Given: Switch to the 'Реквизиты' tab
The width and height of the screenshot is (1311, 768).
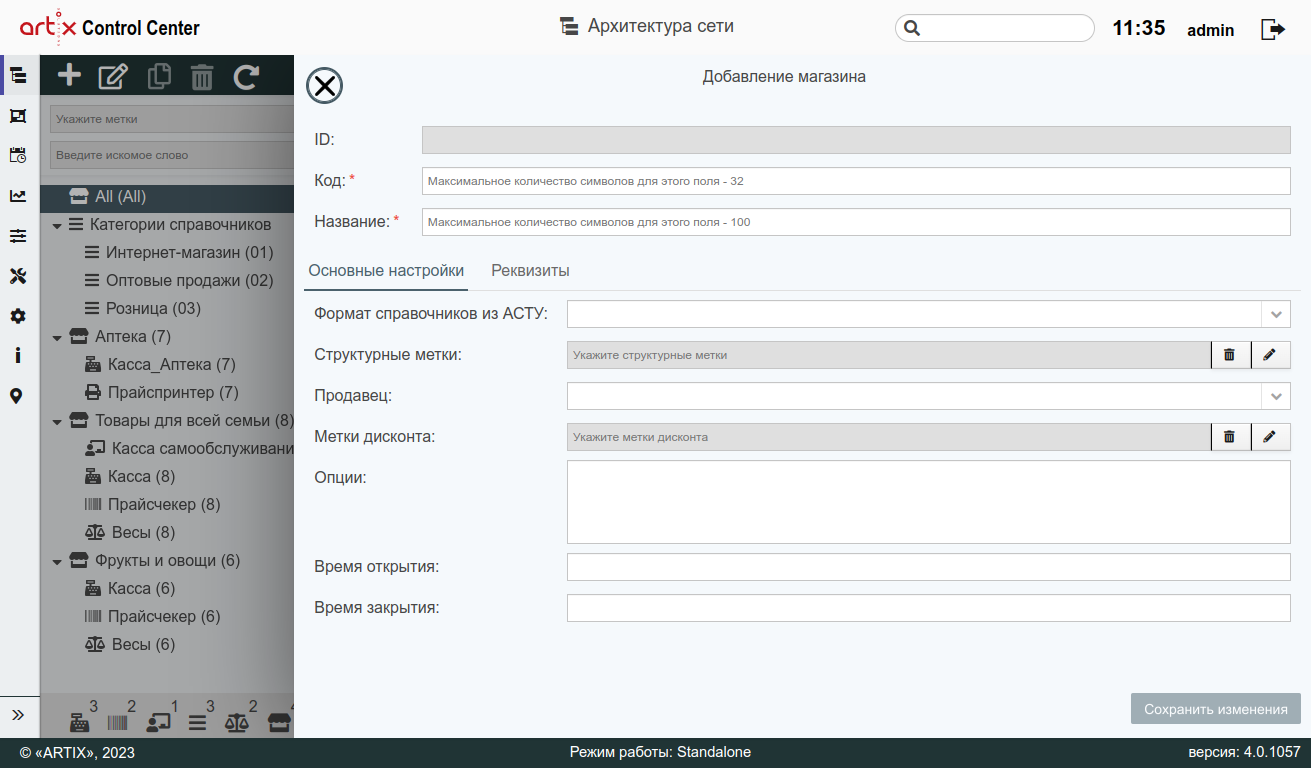Looking at the screenshot, I should [530, 271].
